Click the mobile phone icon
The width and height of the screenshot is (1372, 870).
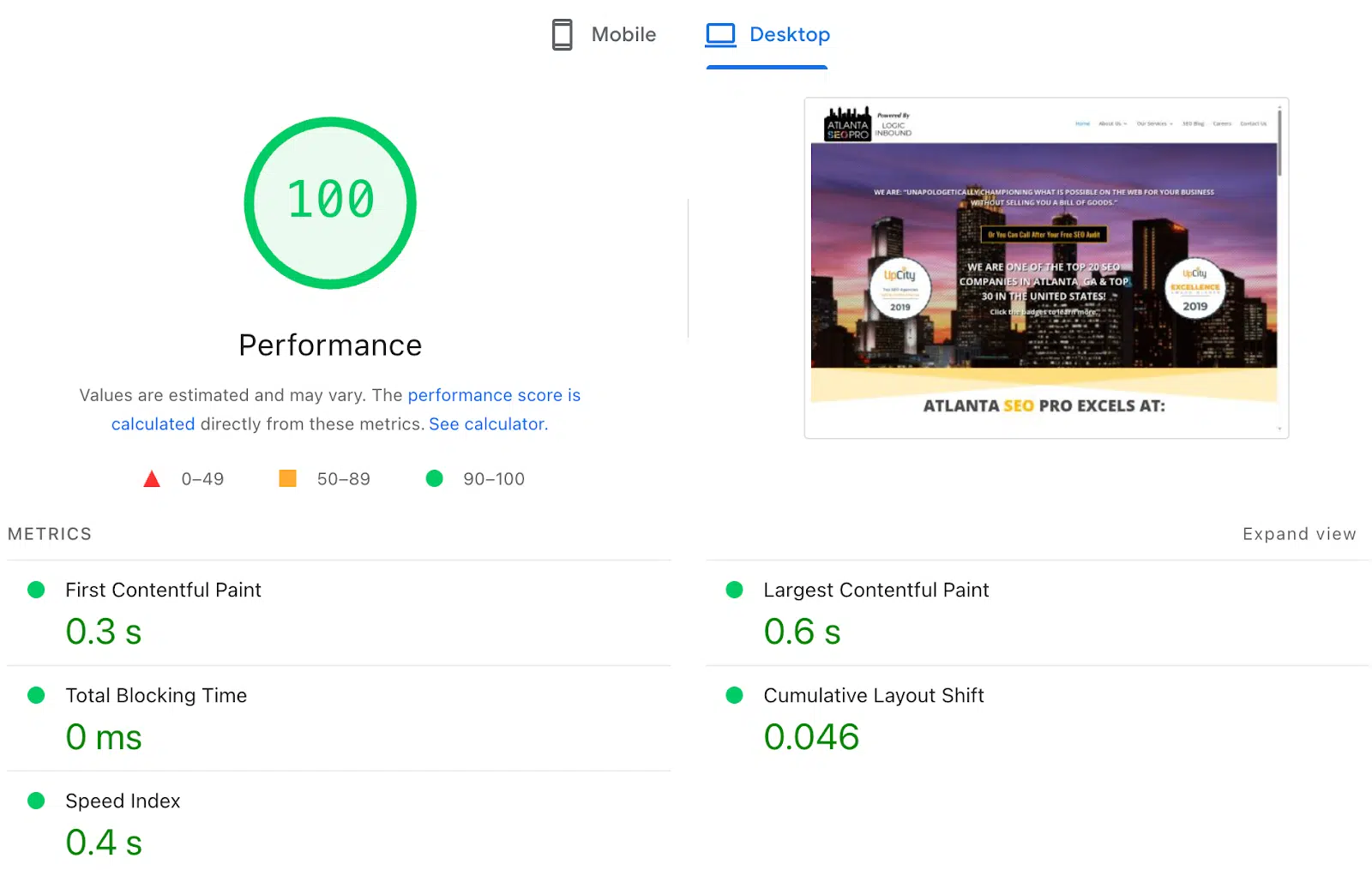coord(562,34)
